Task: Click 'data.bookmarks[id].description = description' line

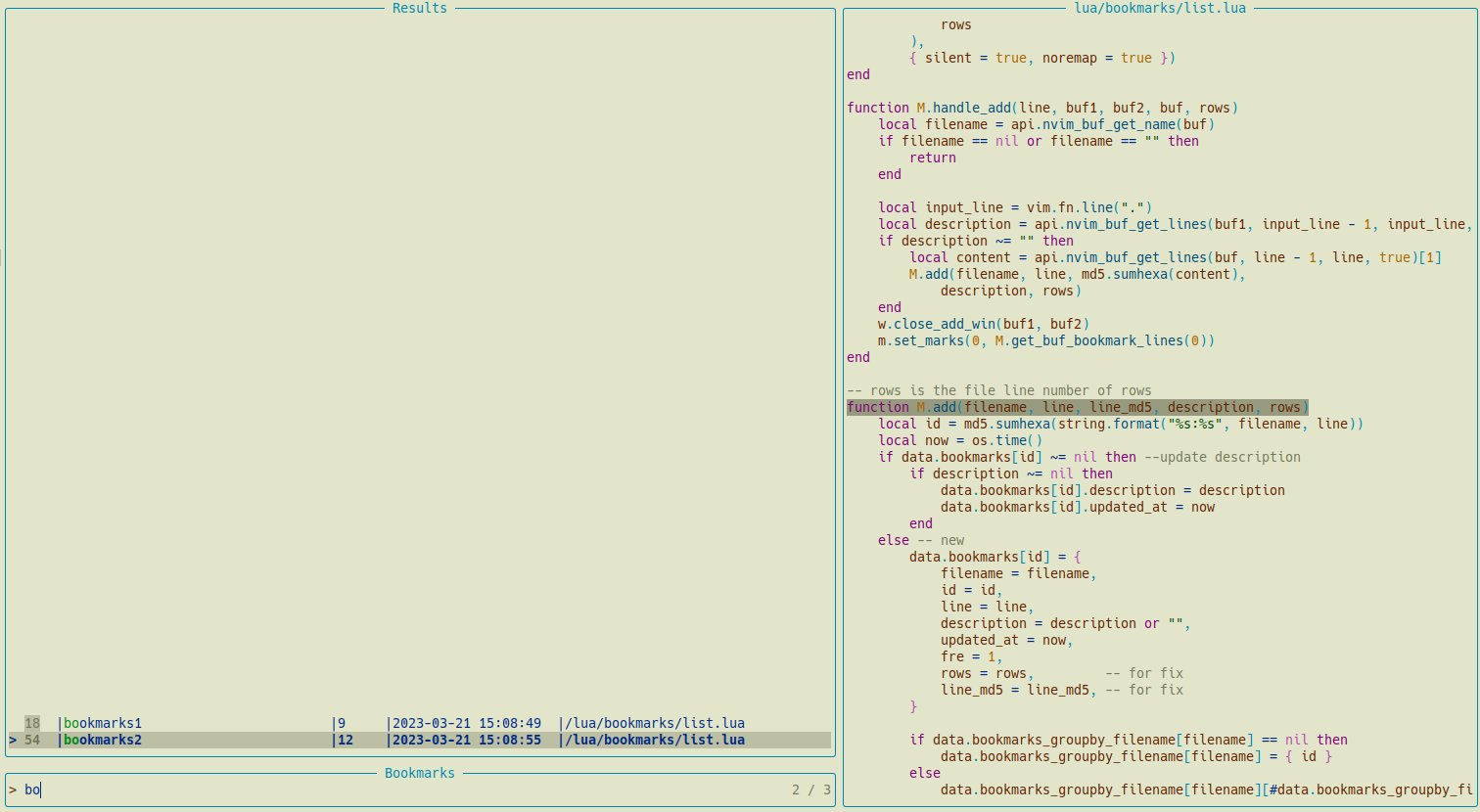Action: point(1113,490)
